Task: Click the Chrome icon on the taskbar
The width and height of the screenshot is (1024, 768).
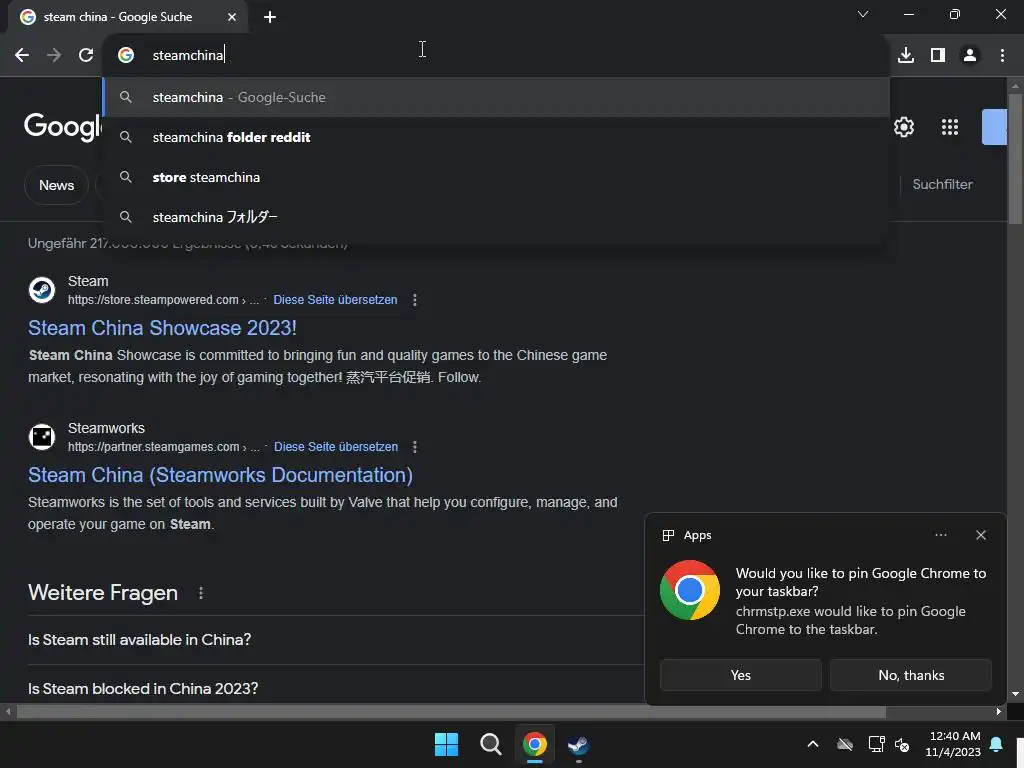Action: pos(534,744)
